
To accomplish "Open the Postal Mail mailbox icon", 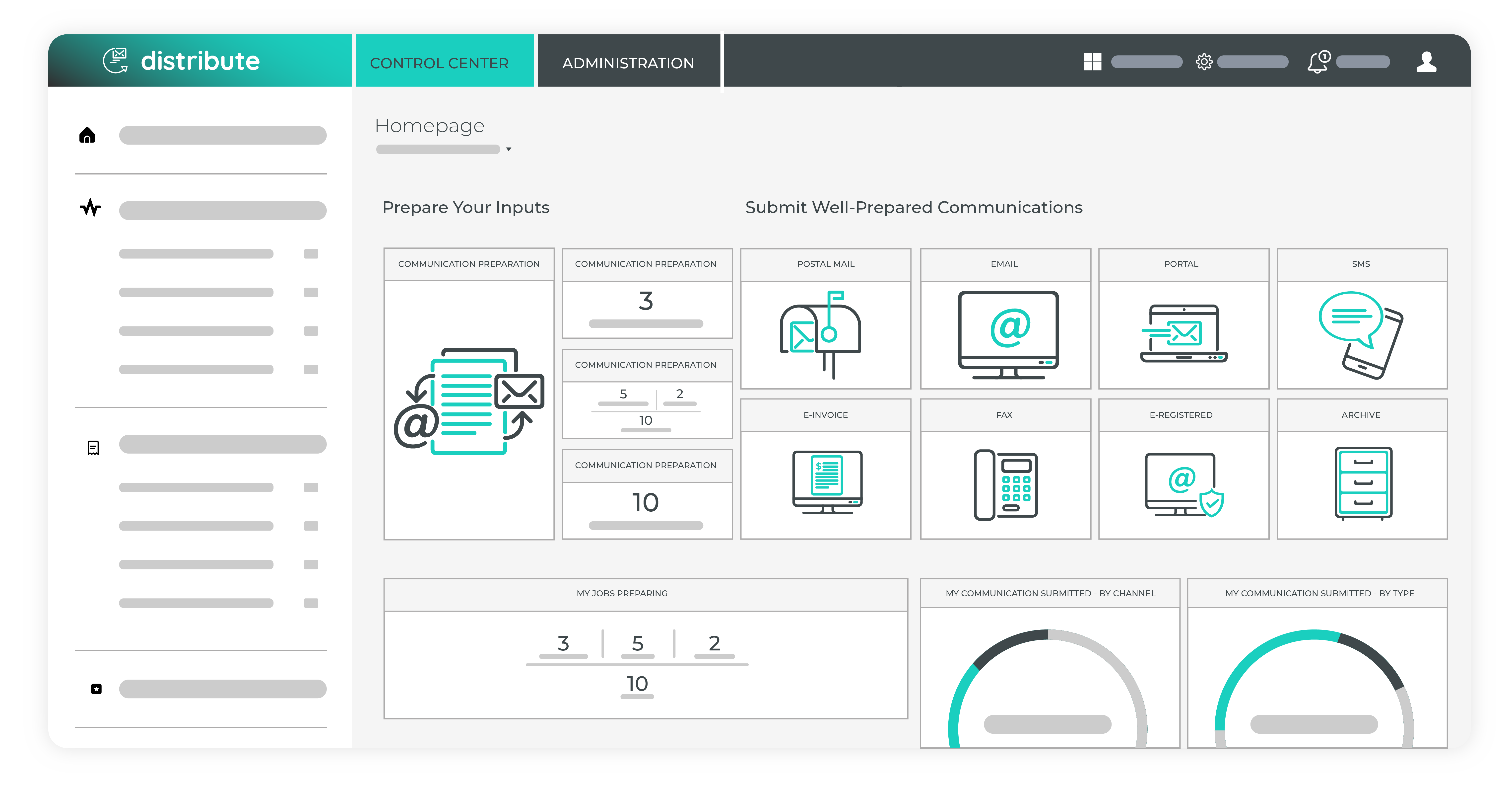I will pyautogui.click(x=821, y=335).
